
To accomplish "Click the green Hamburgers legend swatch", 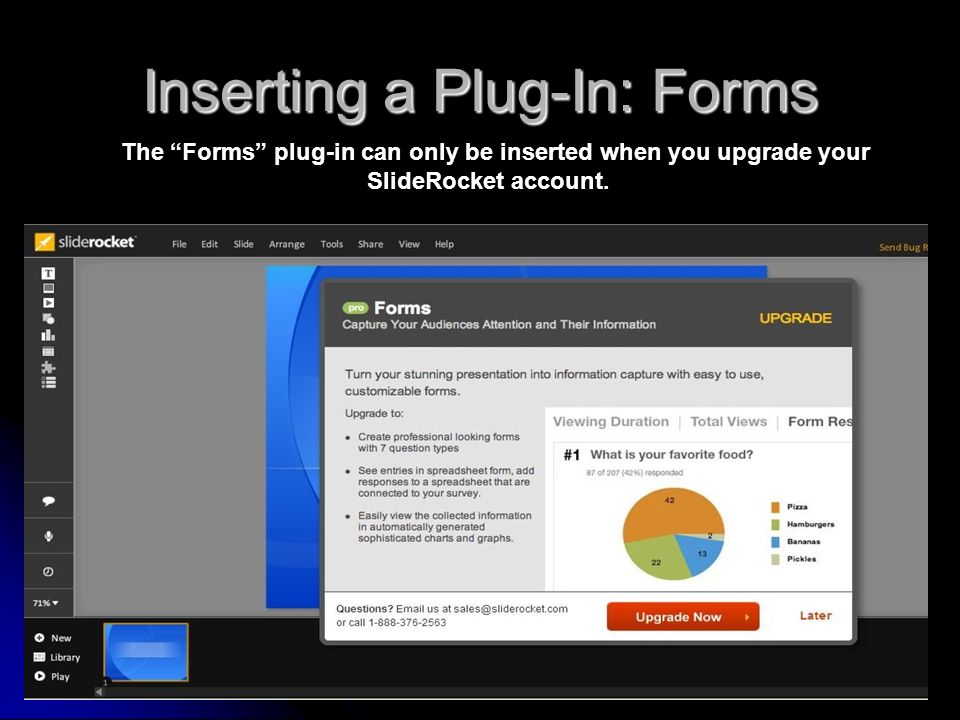I will 775,525.
